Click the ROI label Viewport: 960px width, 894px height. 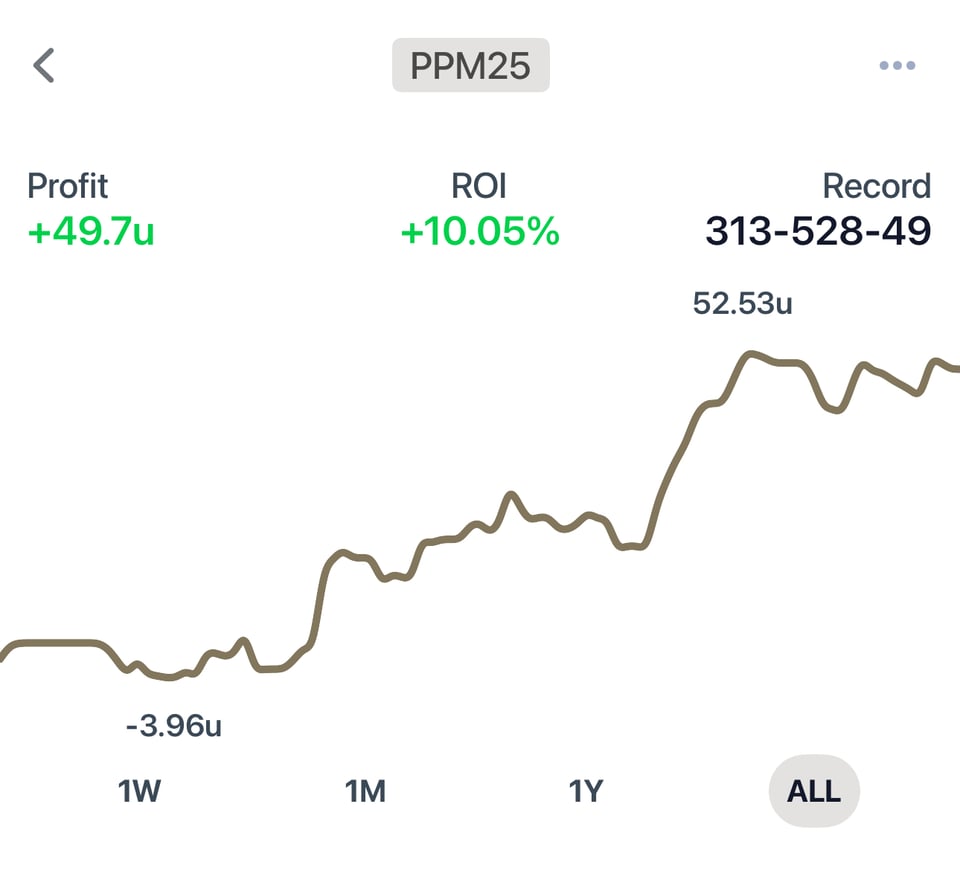point(479,186)
